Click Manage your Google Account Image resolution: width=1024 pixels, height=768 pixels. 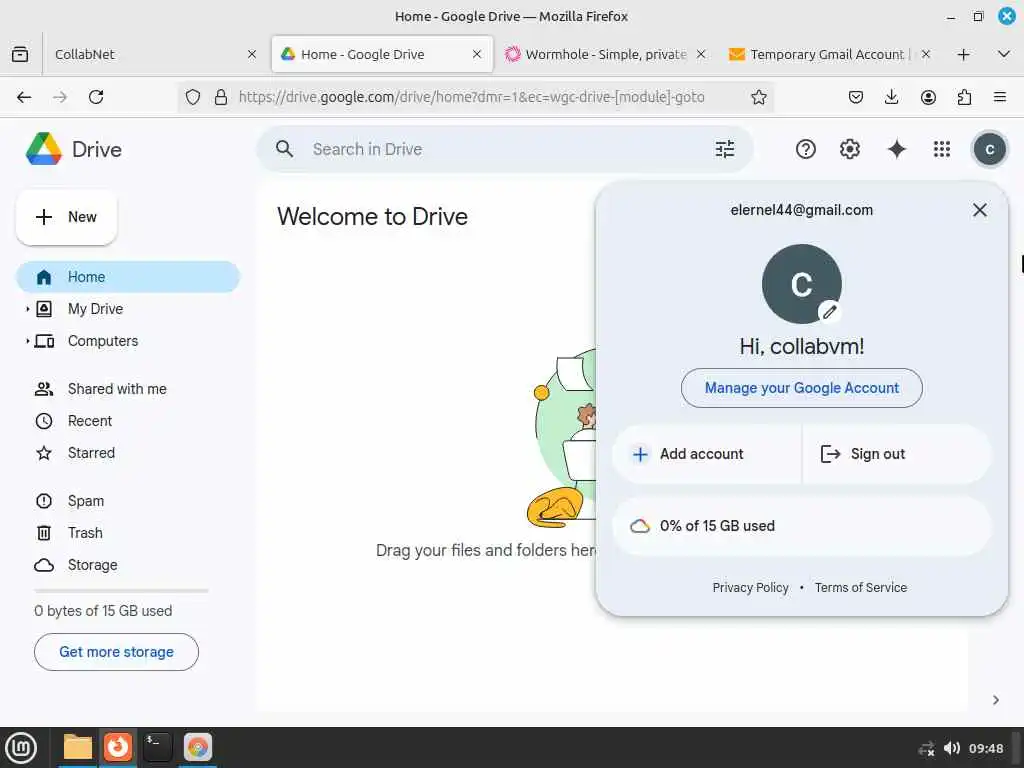point(801,388)
